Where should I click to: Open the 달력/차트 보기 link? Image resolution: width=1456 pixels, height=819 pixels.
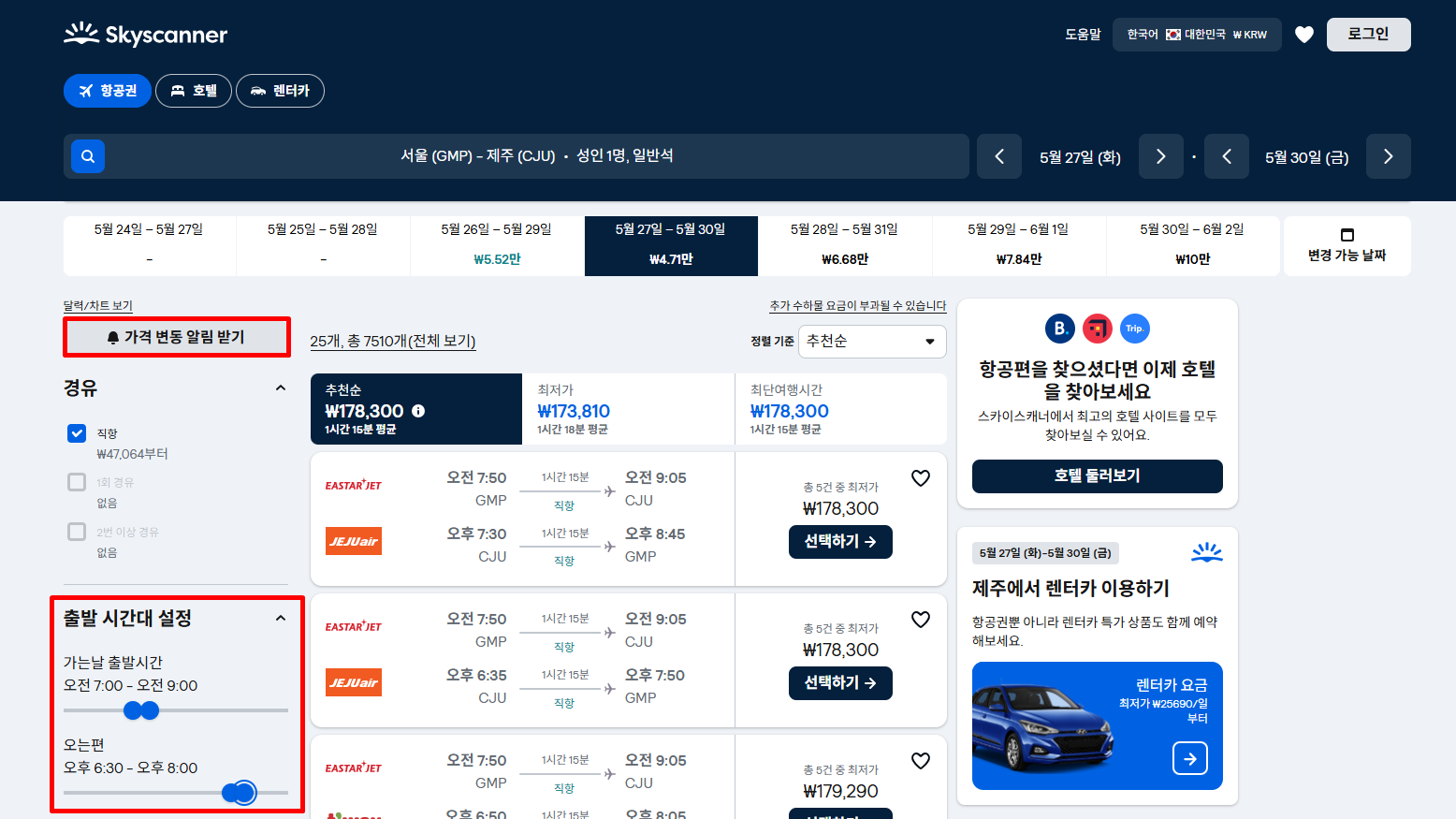coord(98,305)
